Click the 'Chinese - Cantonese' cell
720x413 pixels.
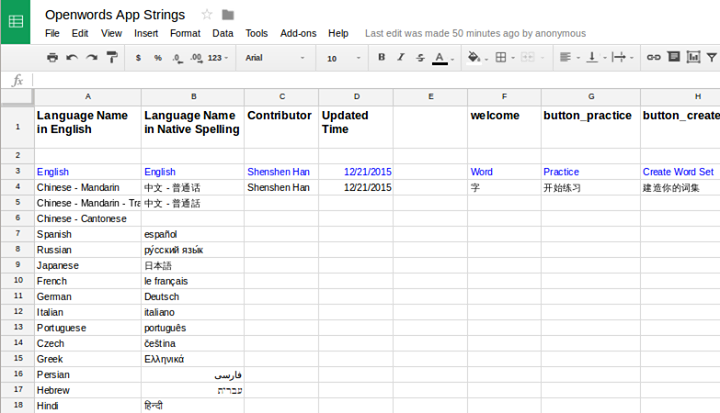pos(88,219)
